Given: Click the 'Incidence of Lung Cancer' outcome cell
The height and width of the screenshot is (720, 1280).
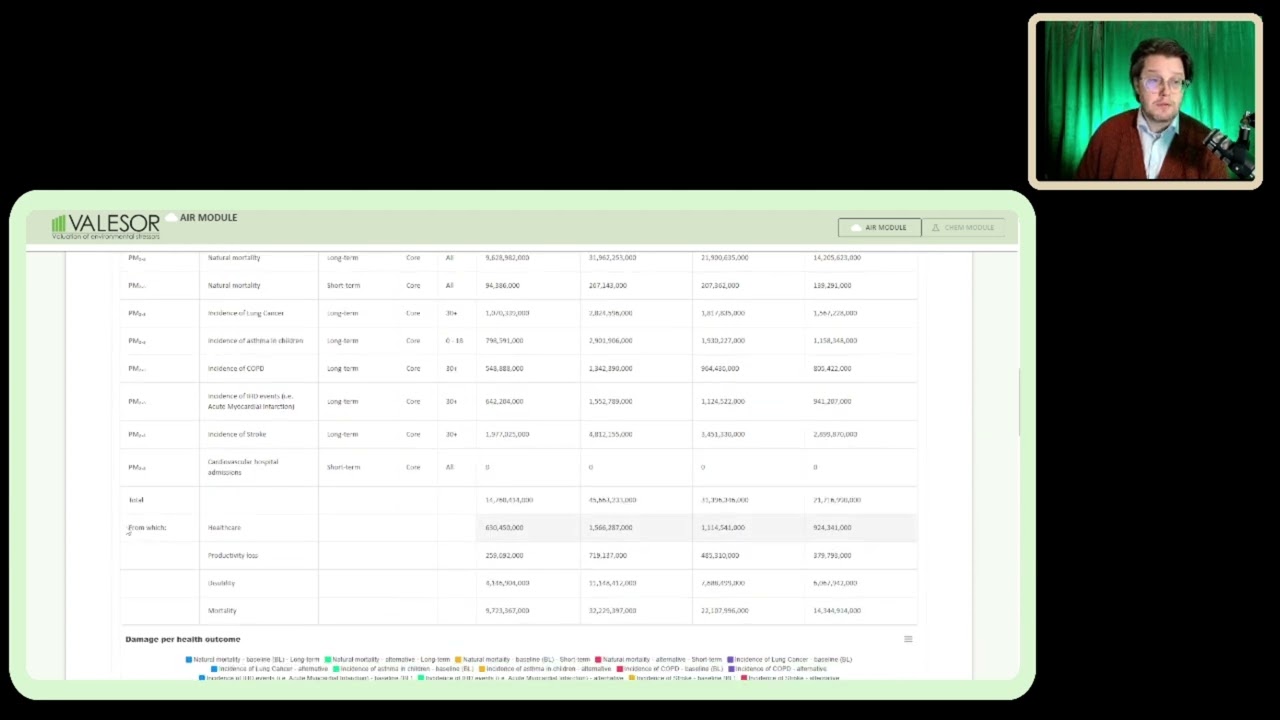Looking at the screenshot, I should 246,313.
